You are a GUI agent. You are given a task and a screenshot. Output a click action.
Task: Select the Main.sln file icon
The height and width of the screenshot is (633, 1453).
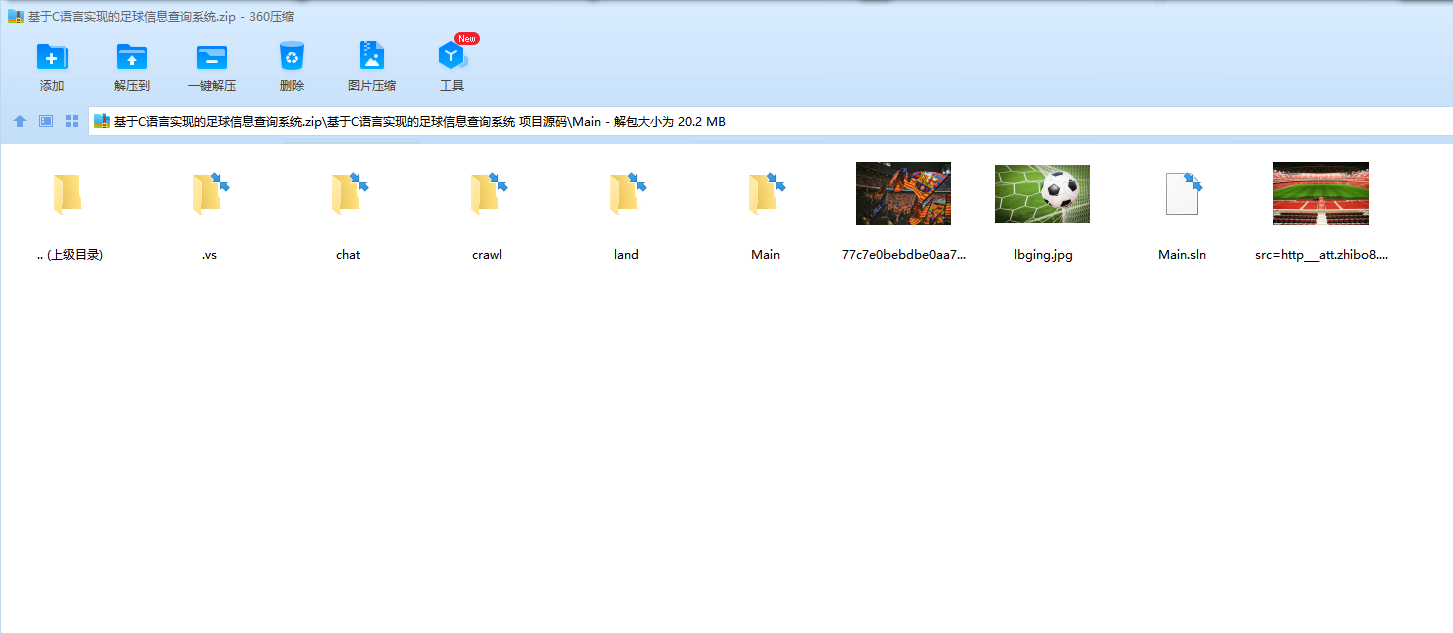click(1182, 194)
